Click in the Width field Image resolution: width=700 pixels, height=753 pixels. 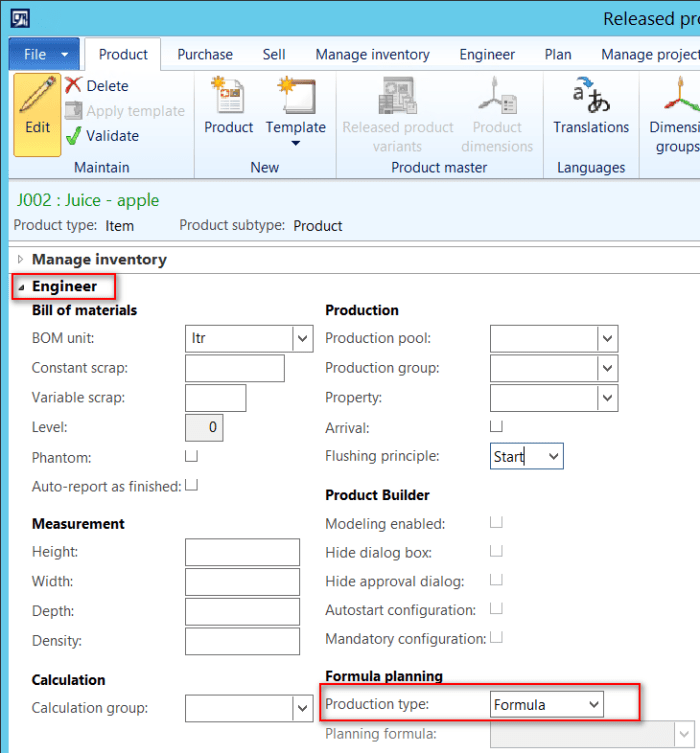pos(242,582)
